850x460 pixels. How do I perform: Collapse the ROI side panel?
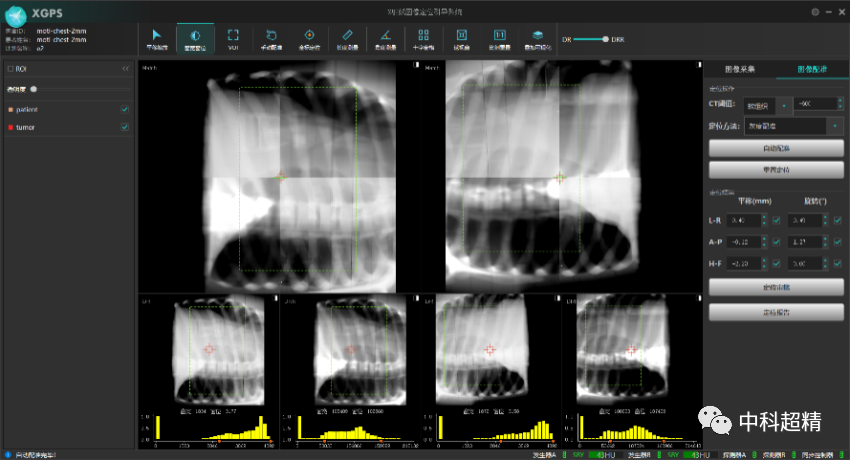pyautogui.click(x=126, y=69)
